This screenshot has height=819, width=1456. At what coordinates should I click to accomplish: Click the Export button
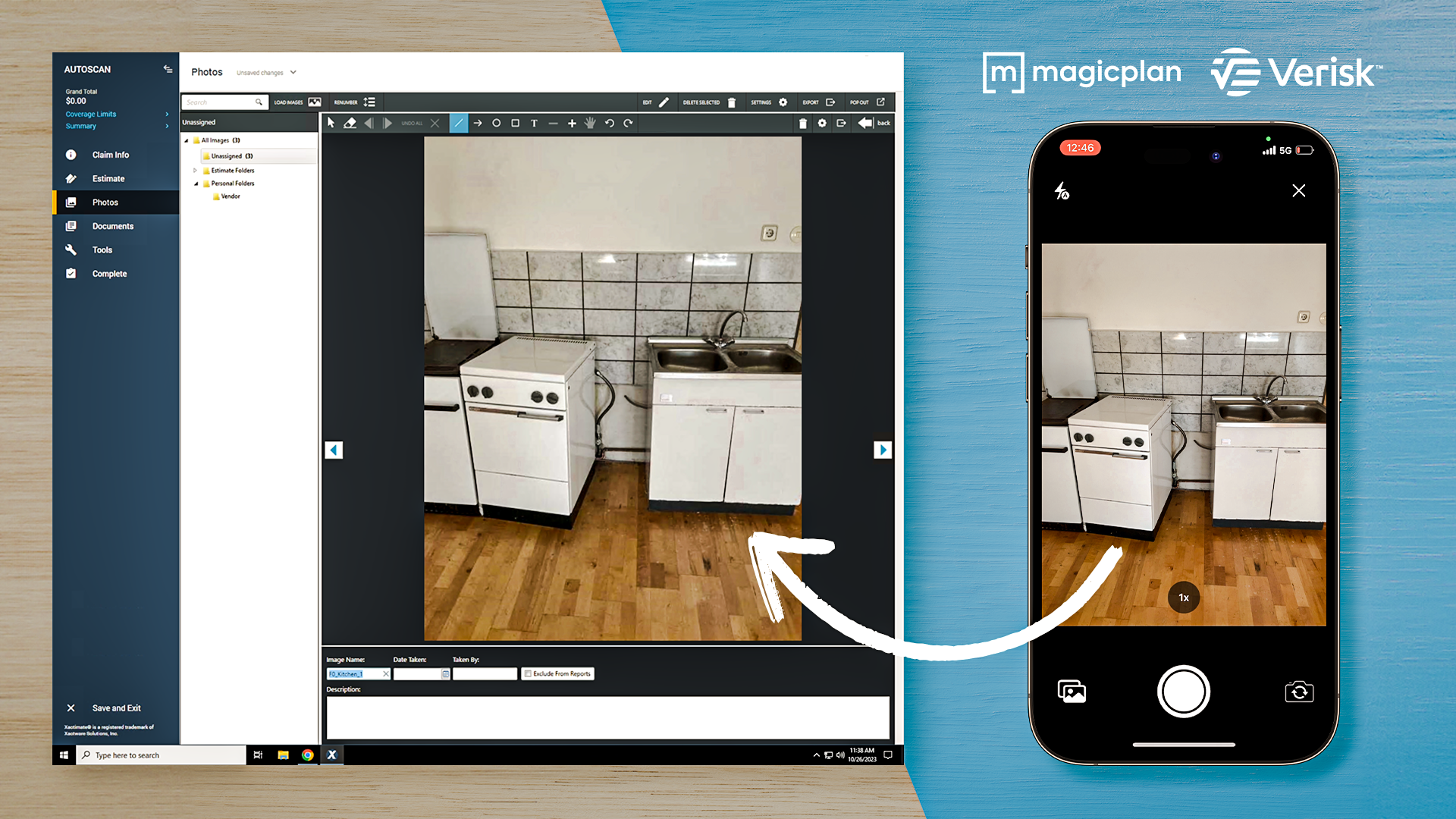[x=819, y=102]
